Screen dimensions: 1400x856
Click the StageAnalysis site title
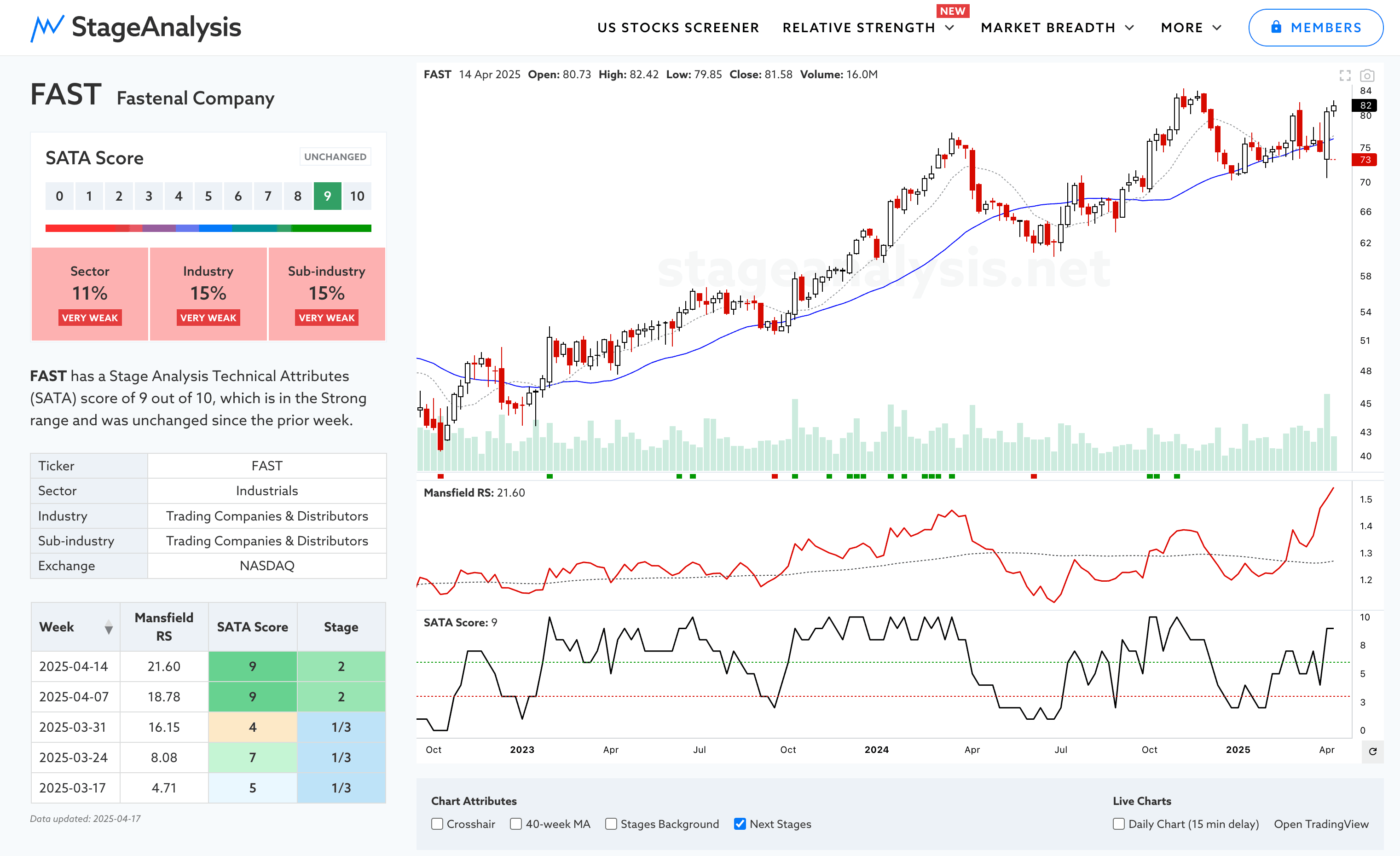[x=156, y=27]
